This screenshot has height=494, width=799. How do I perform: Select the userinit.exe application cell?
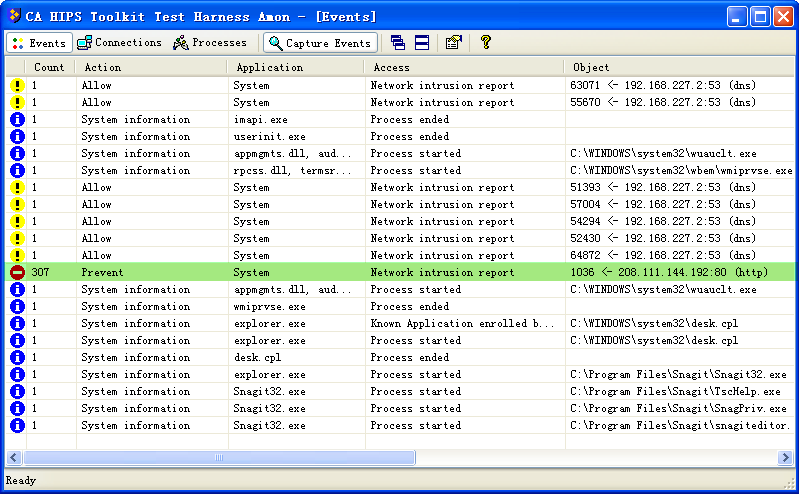pos(270,137)
